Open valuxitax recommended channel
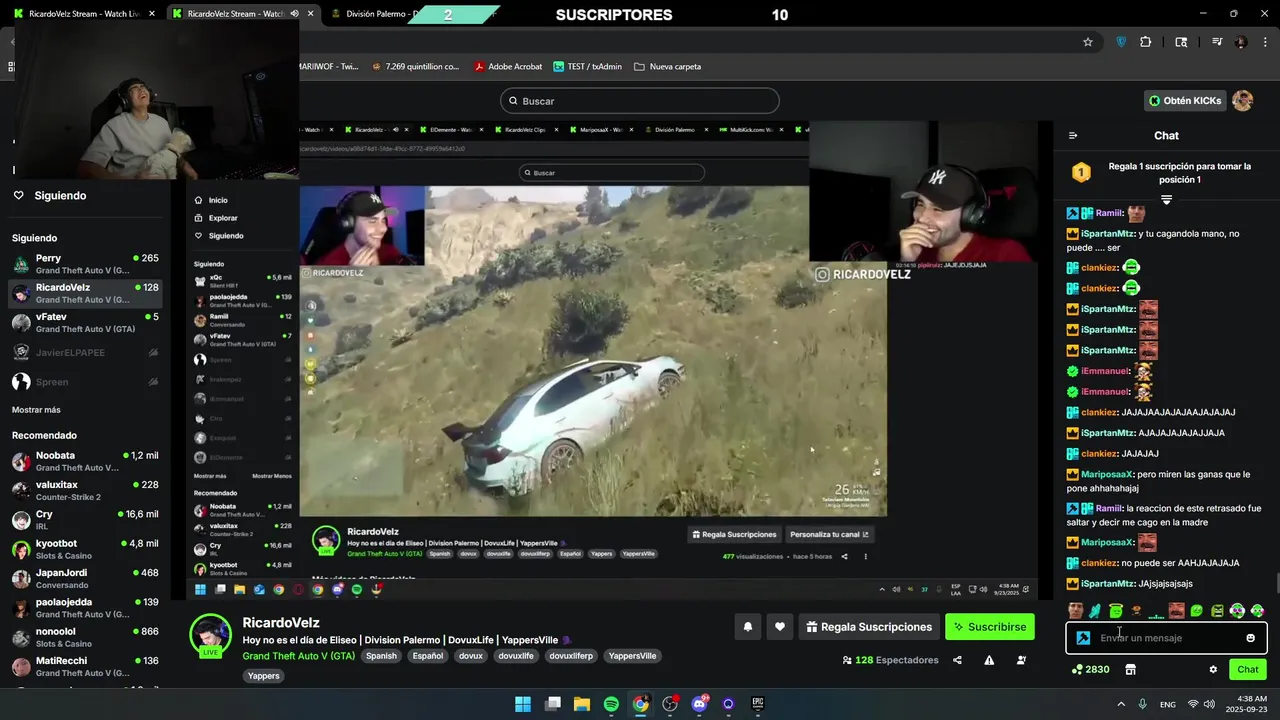This screenshot has height=720, width=1280. pos(85,491)
